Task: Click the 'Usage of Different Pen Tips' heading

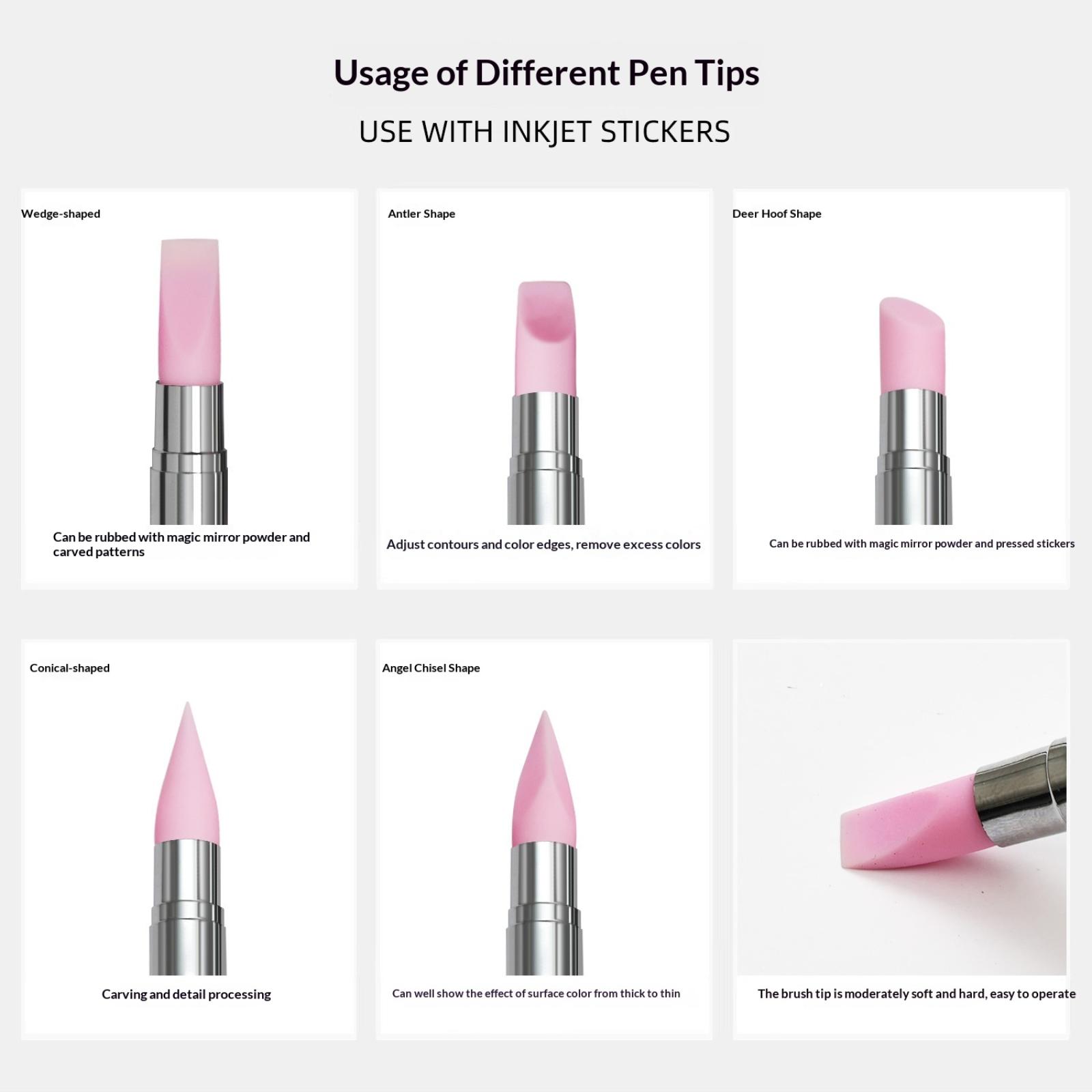Action: [x=546, y=73]
